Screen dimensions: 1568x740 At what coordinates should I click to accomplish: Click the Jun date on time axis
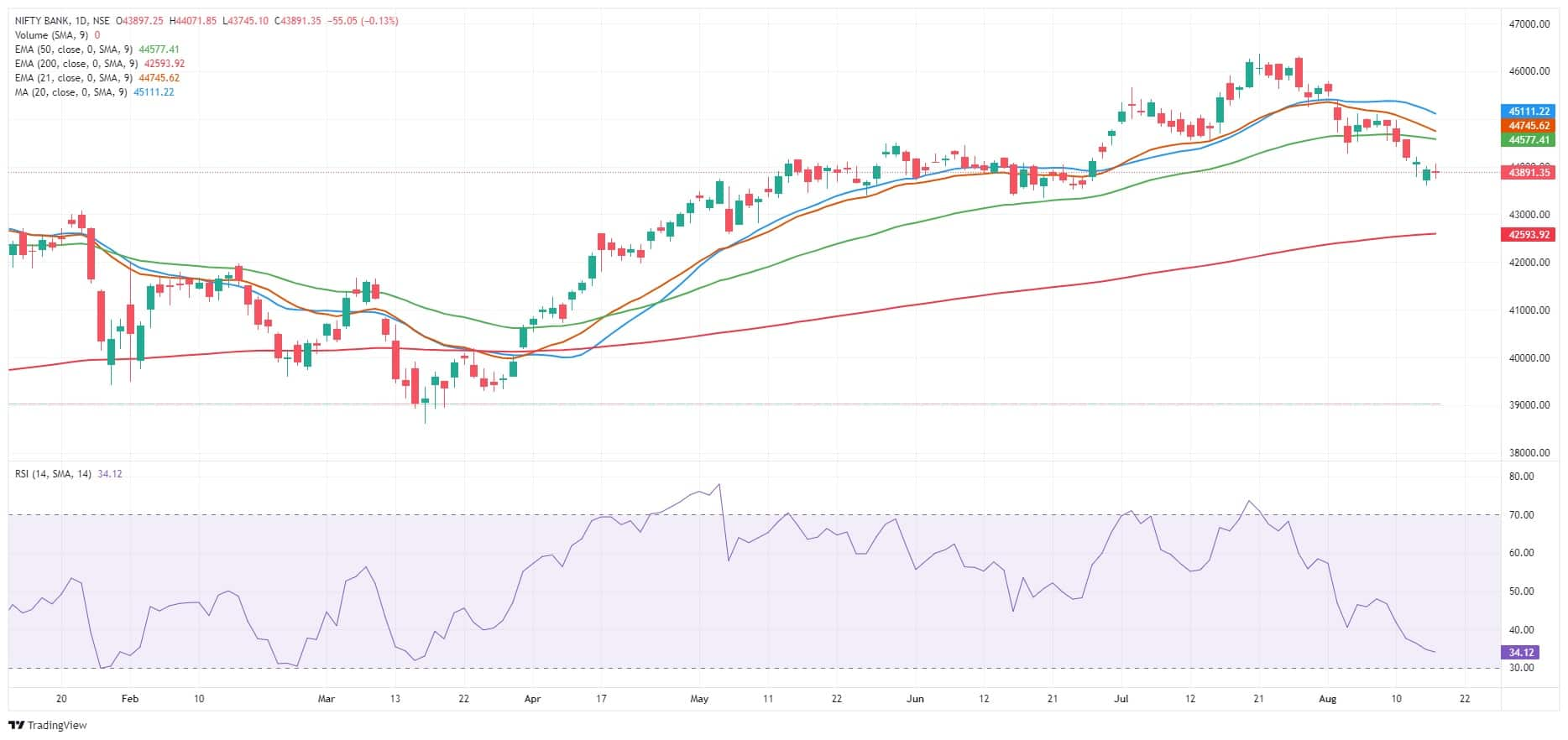[916, 699]
